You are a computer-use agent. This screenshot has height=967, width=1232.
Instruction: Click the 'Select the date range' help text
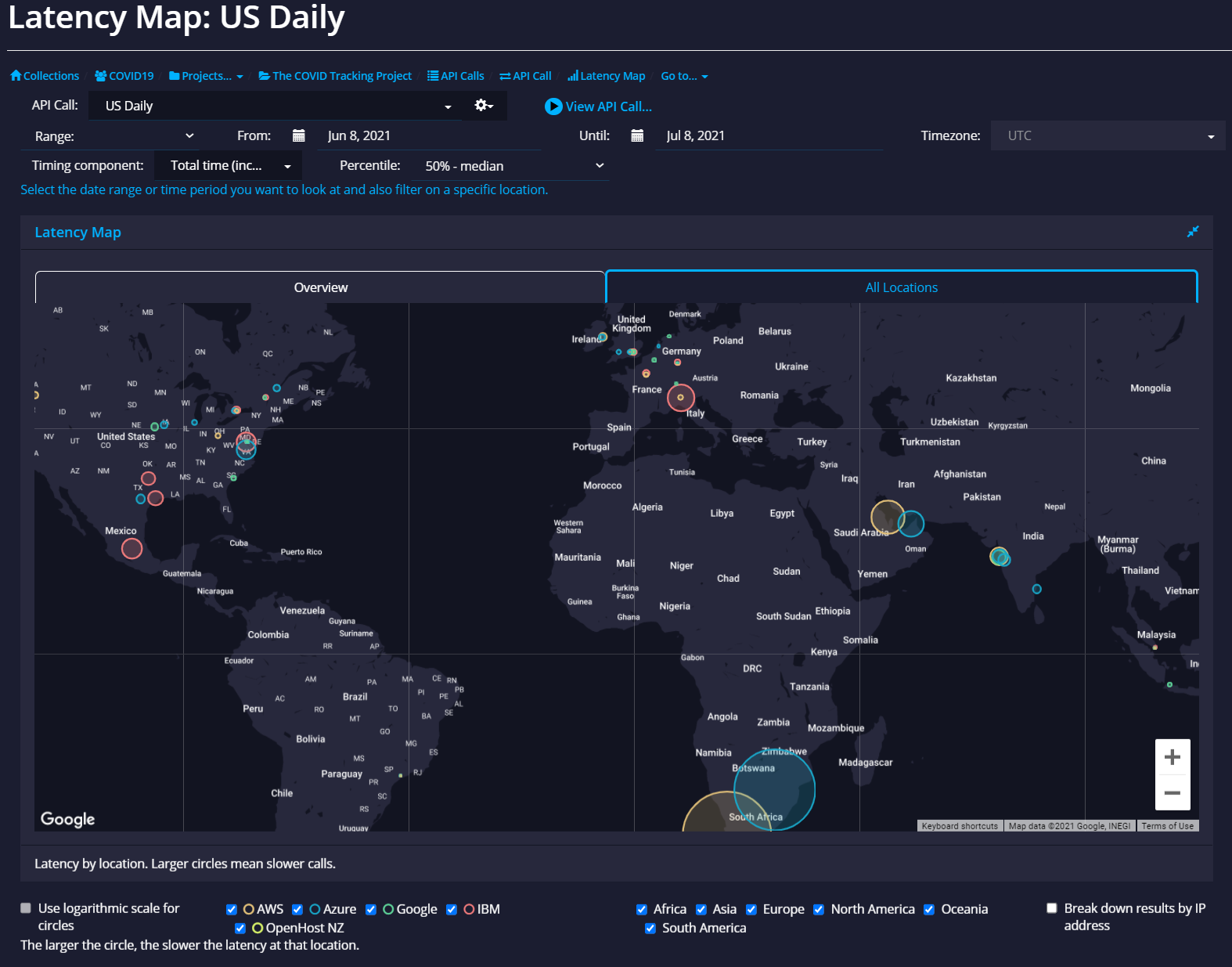click(284, 189)
